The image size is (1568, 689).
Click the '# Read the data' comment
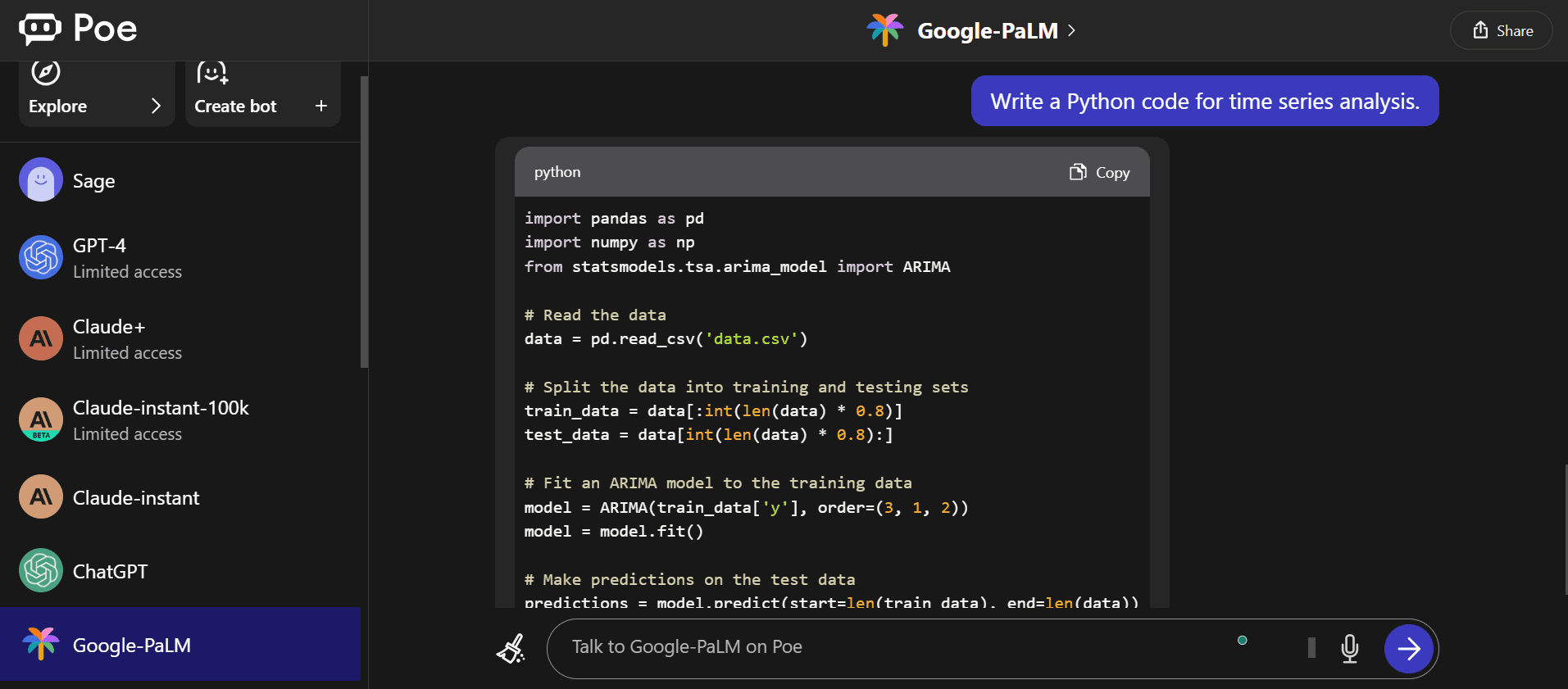point(595,315)
